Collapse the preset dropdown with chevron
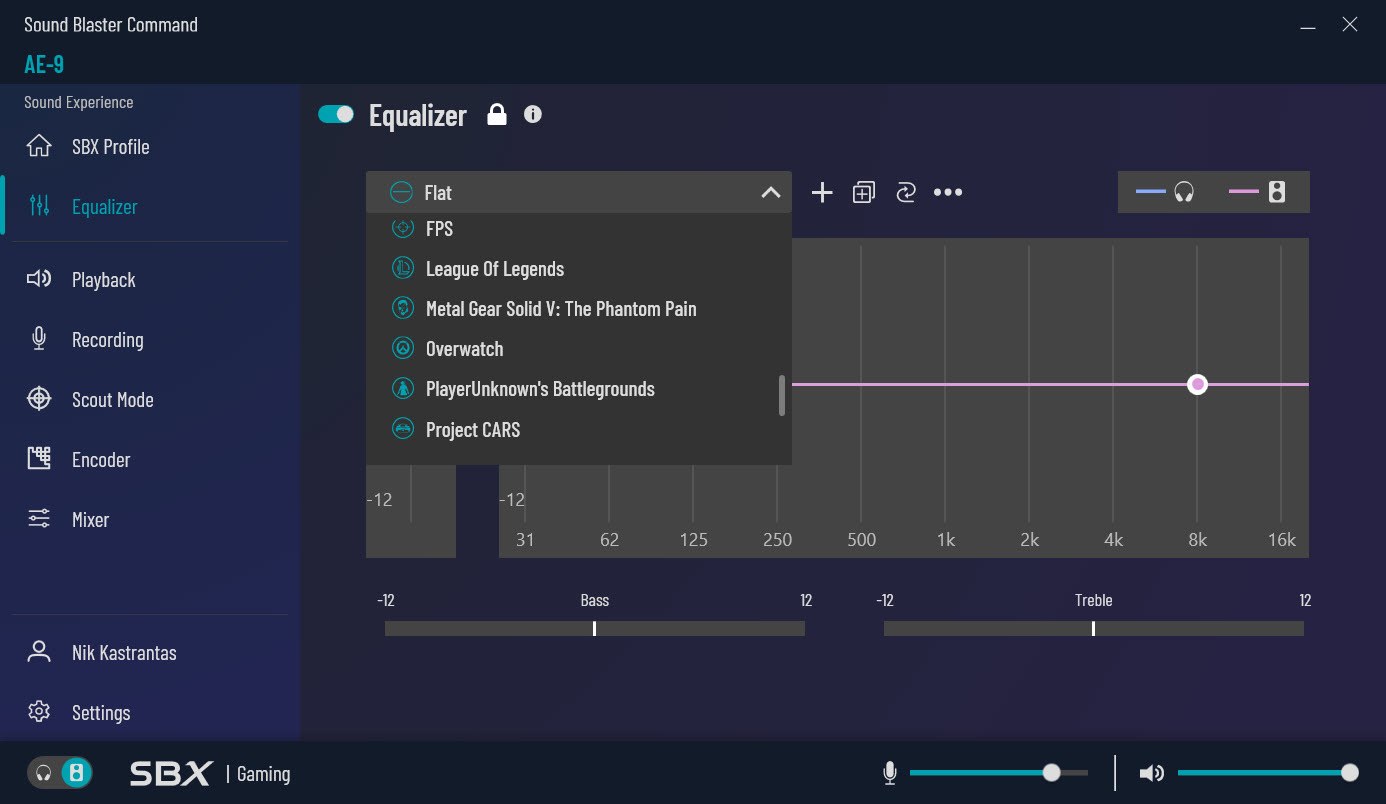This screenshot has height=804, width=1386. click(770, 192)
